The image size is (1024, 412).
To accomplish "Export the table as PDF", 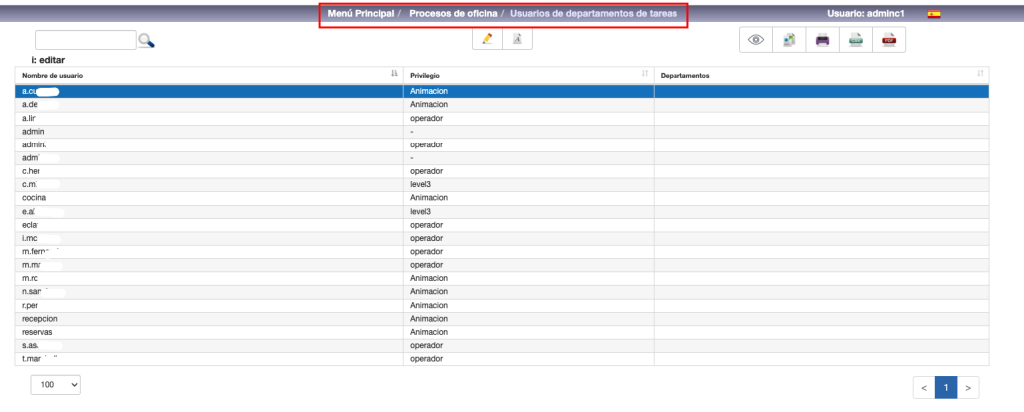I will (x=888, y=40).
